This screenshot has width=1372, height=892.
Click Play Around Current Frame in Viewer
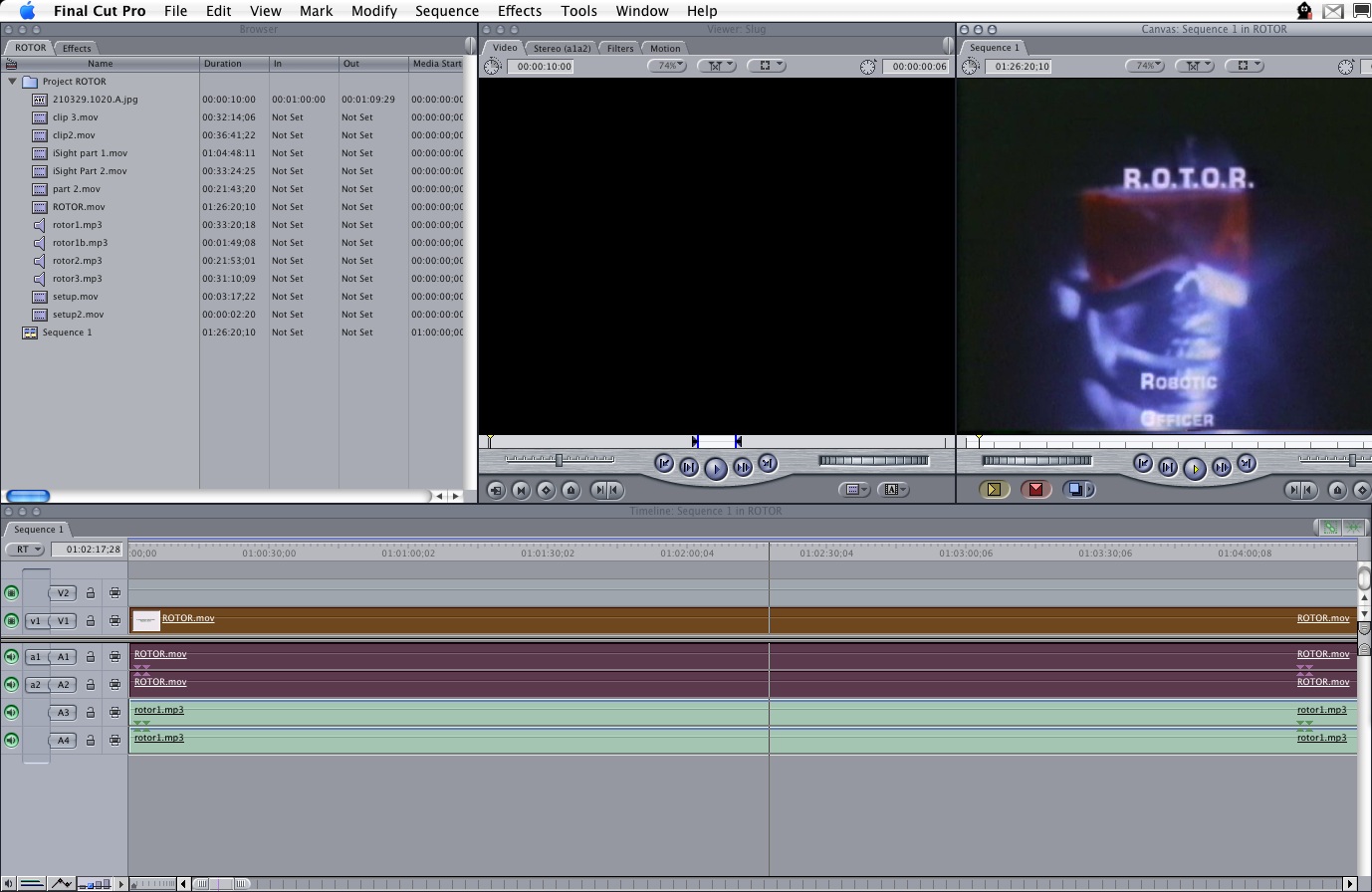click(743, 466)
